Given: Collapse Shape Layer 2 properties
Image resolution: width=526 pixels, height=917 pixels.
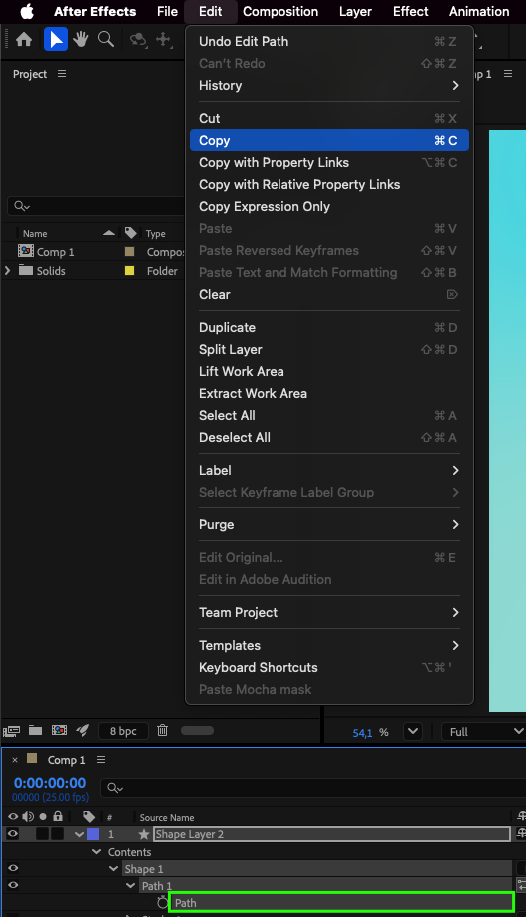Looking at the screenshot, I should tap(79, 835).
